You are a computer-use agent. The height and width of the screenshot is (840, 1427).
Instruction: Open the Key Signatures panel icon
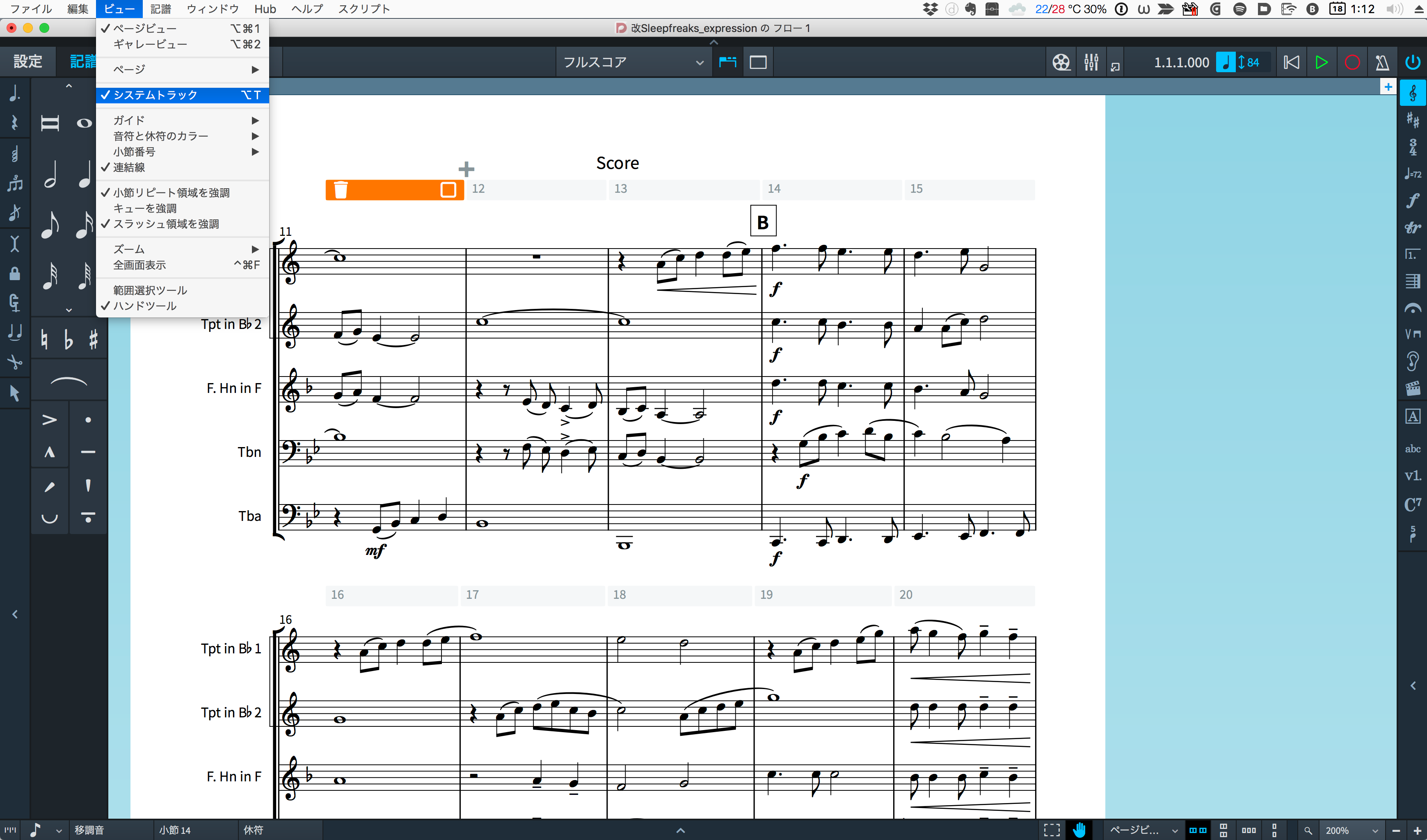point(1412,120)
